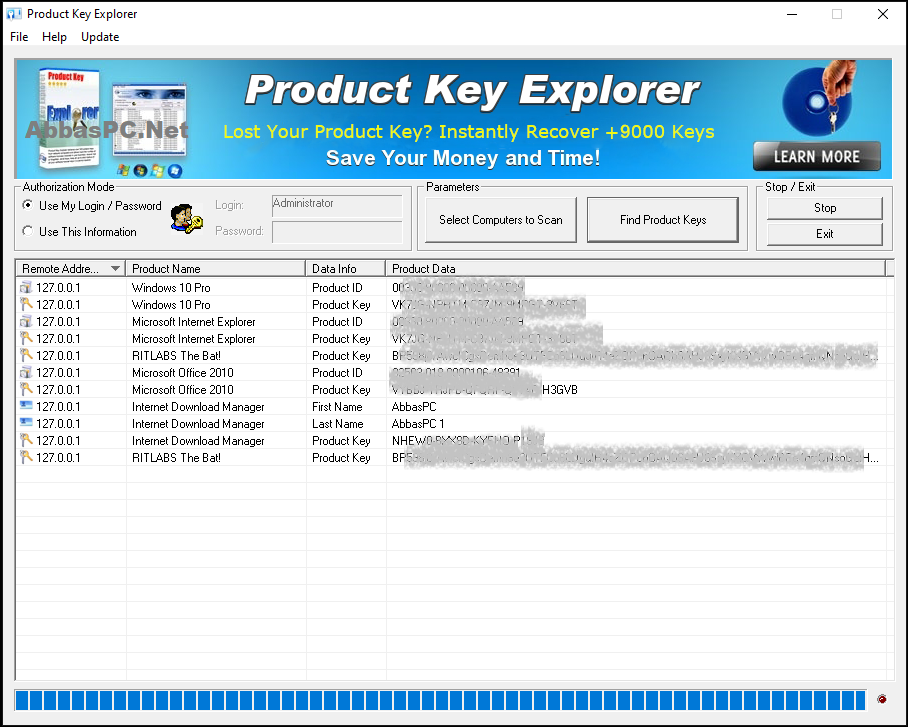The height and width of the screenshot is (727, 908).
Task: Click Product Name column header
Action: (x=215, y=269)
